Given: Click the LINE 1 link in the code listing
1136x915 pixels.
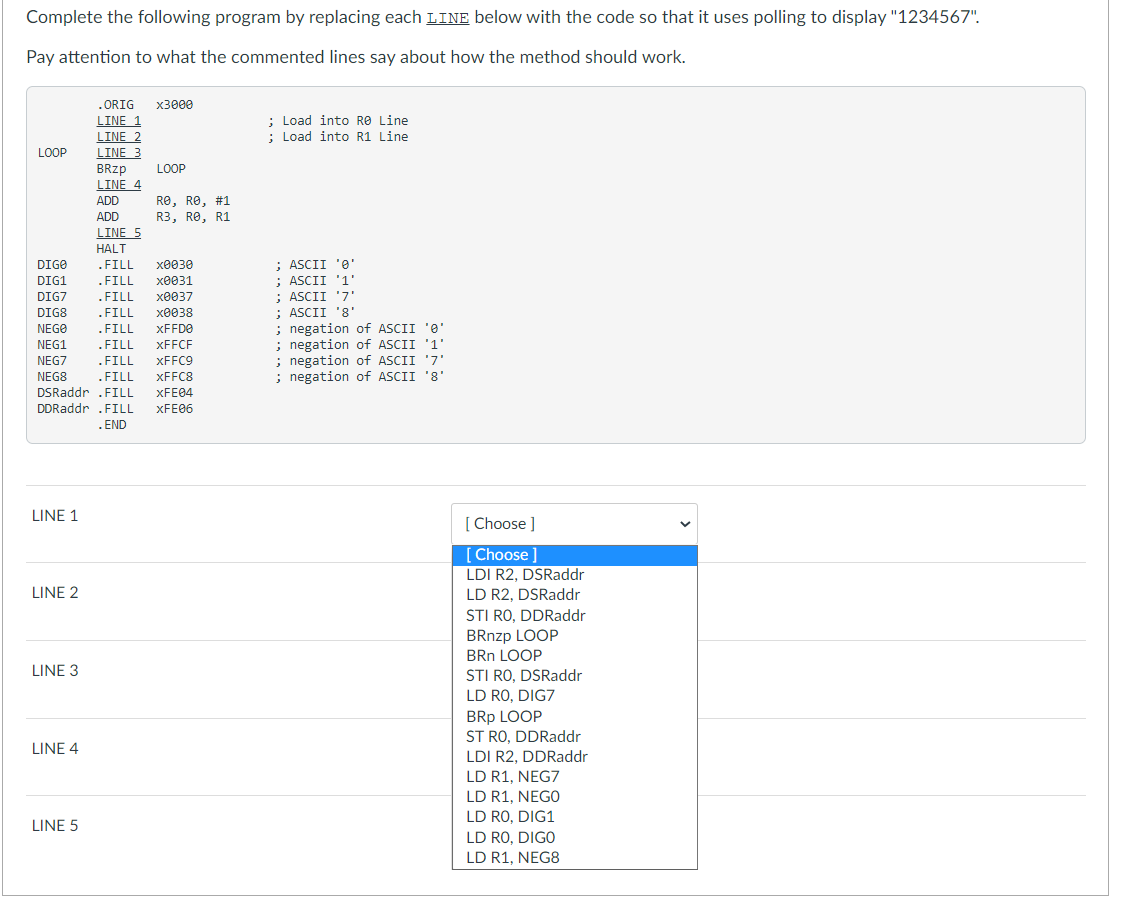Looking at the screenshot, I should pyautogui.click(x=118, y=120).
